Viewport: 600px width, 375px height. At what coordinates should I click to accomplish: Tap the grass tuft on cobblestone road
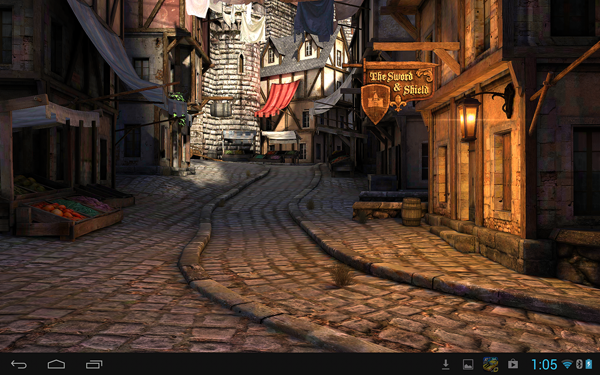click(341, 275)
